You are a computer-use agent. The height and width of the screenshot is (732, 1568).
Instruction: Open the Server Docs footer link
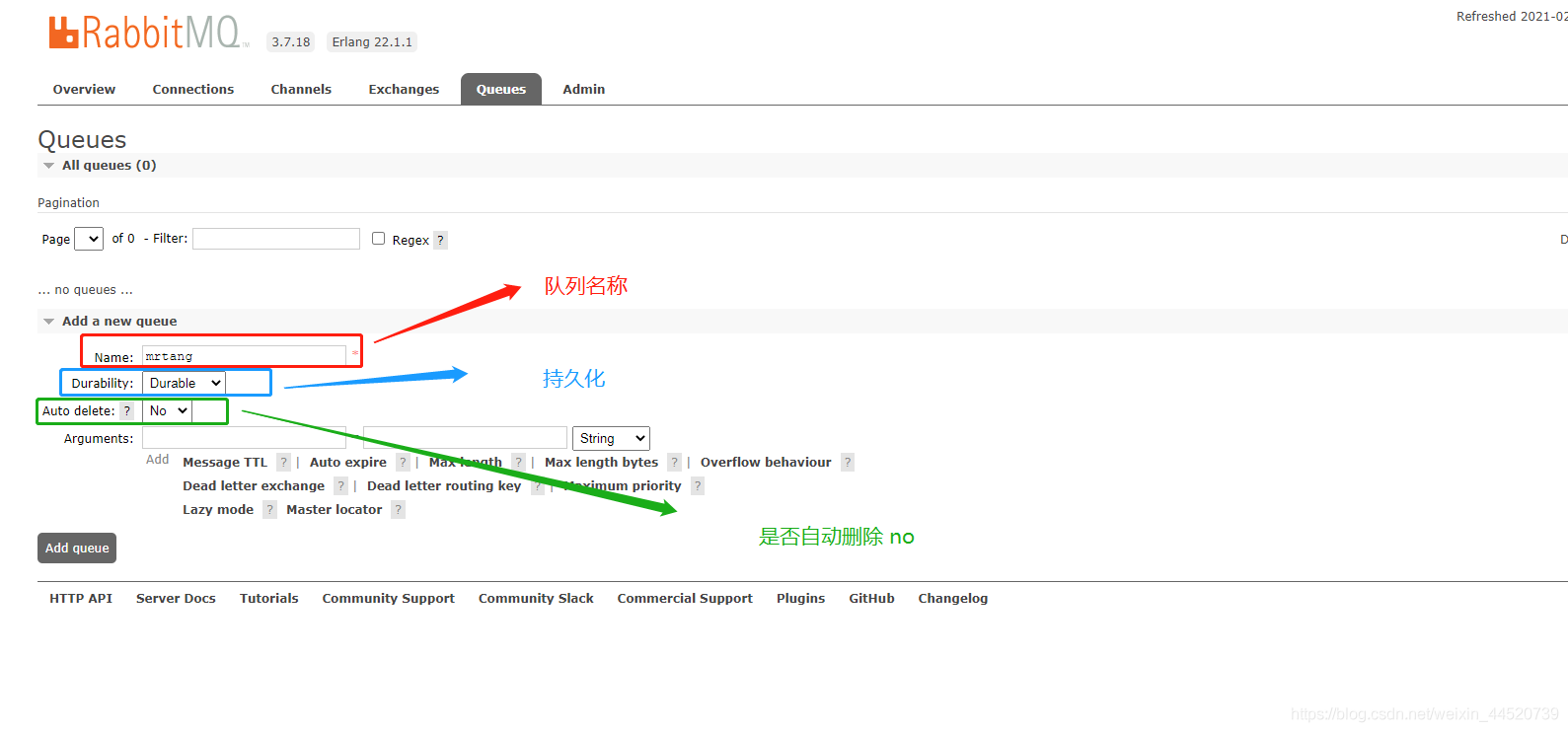pos(176,599)
